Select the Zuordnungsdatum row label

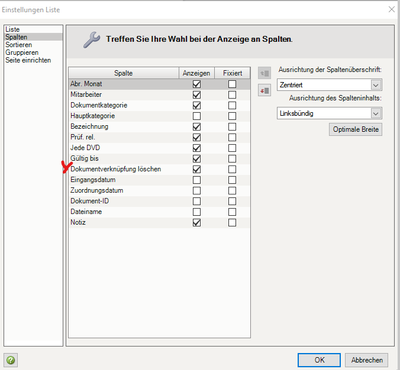pyautogui.click(x=97, y=191)
